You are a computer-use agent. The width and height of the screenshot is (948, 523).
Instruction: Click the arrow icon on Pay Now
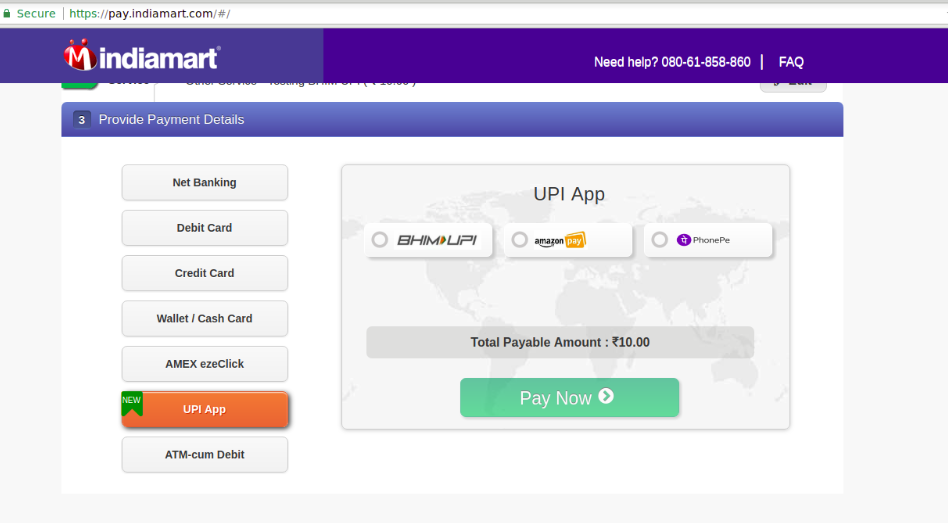pyautogui.click(x=606, y=396)
